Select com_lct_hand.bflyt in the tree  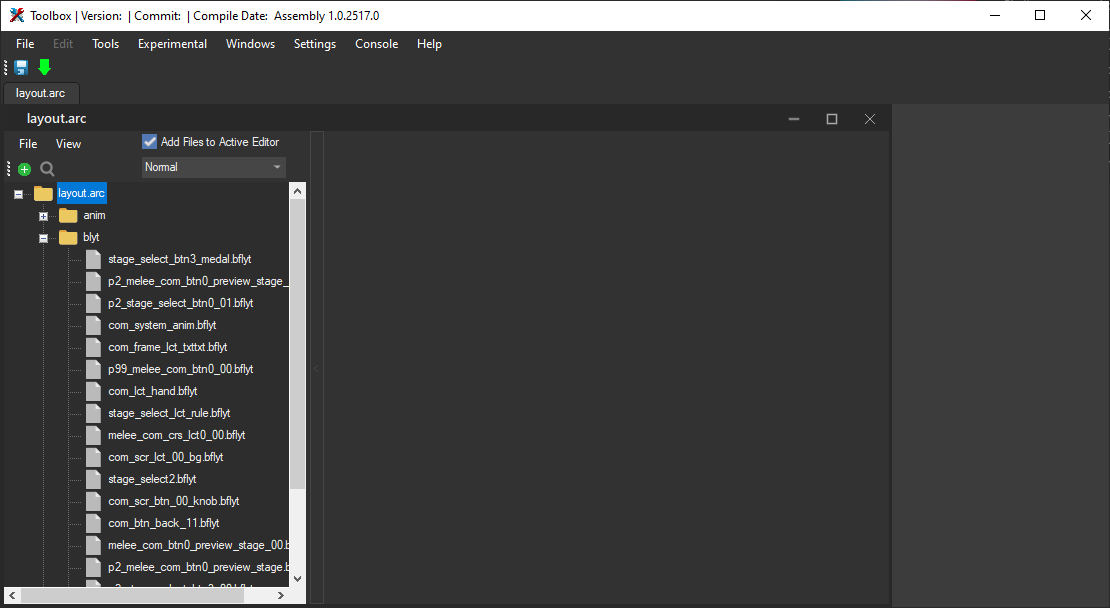click(x=152, y=391)
